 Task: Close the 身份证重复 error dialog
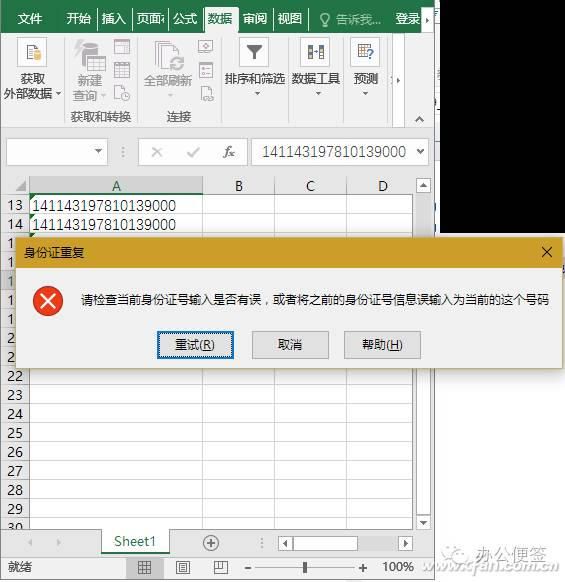pyautogui.click(x=546, y=252)
